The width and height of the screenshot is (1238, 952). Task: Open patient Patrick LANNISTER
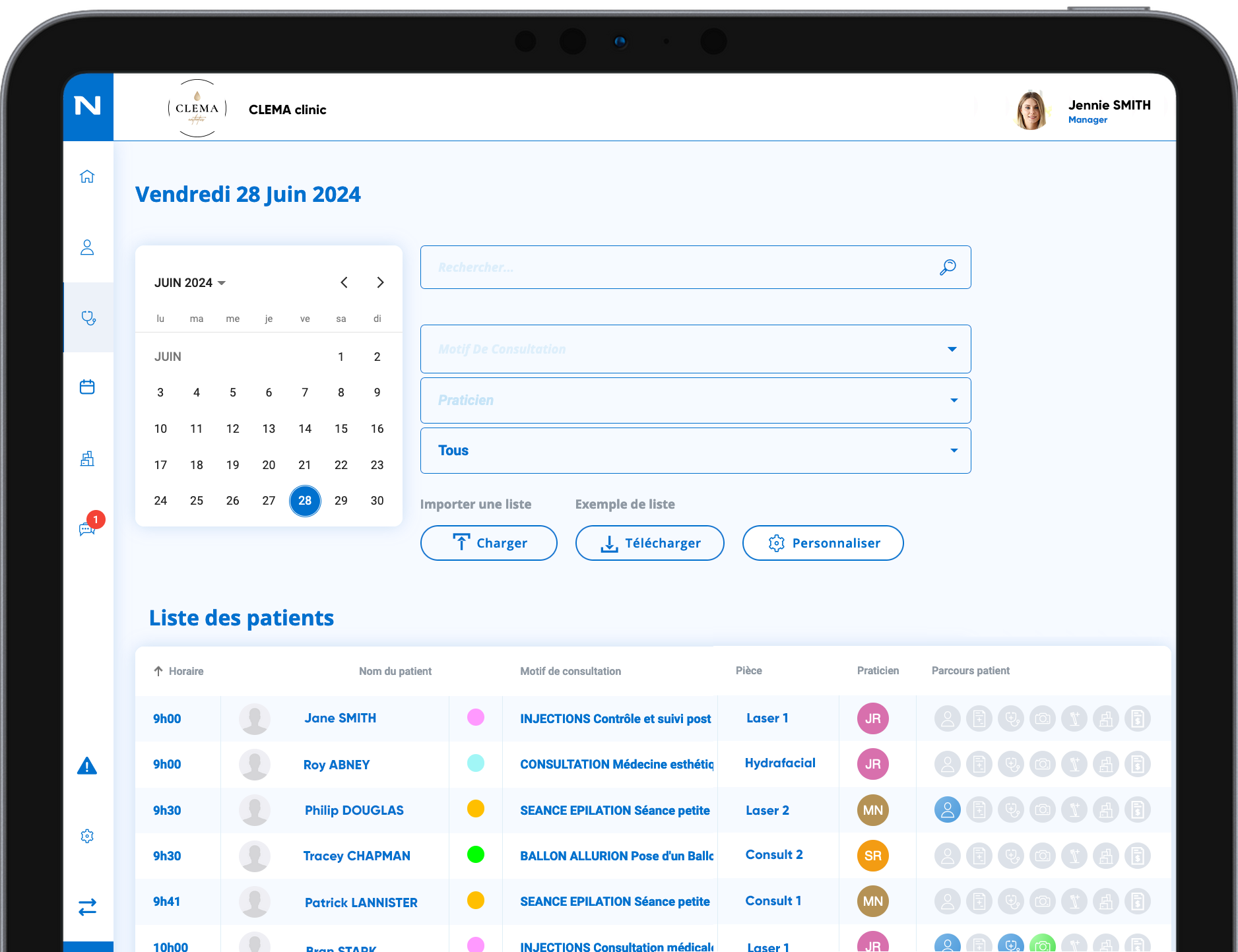361,903
